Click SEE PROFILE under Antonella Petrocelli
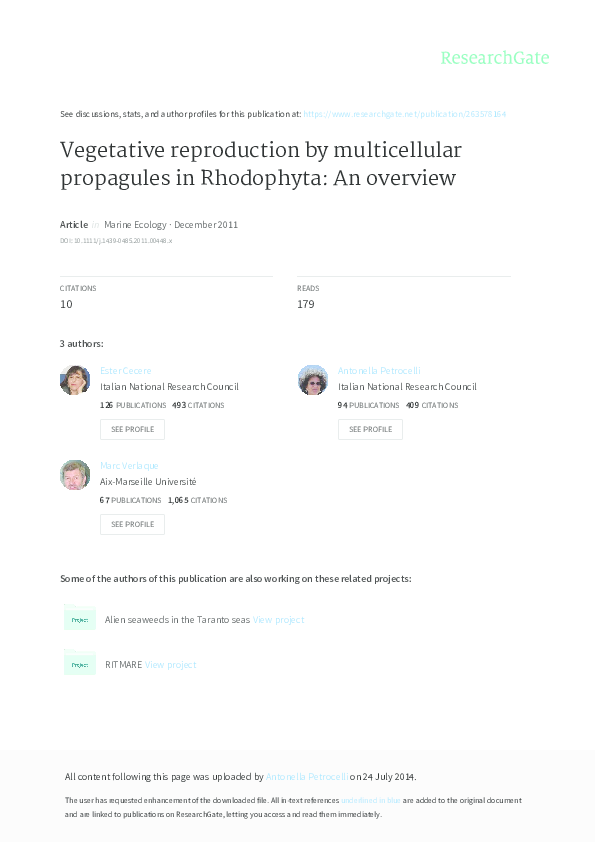 point(370,429)
